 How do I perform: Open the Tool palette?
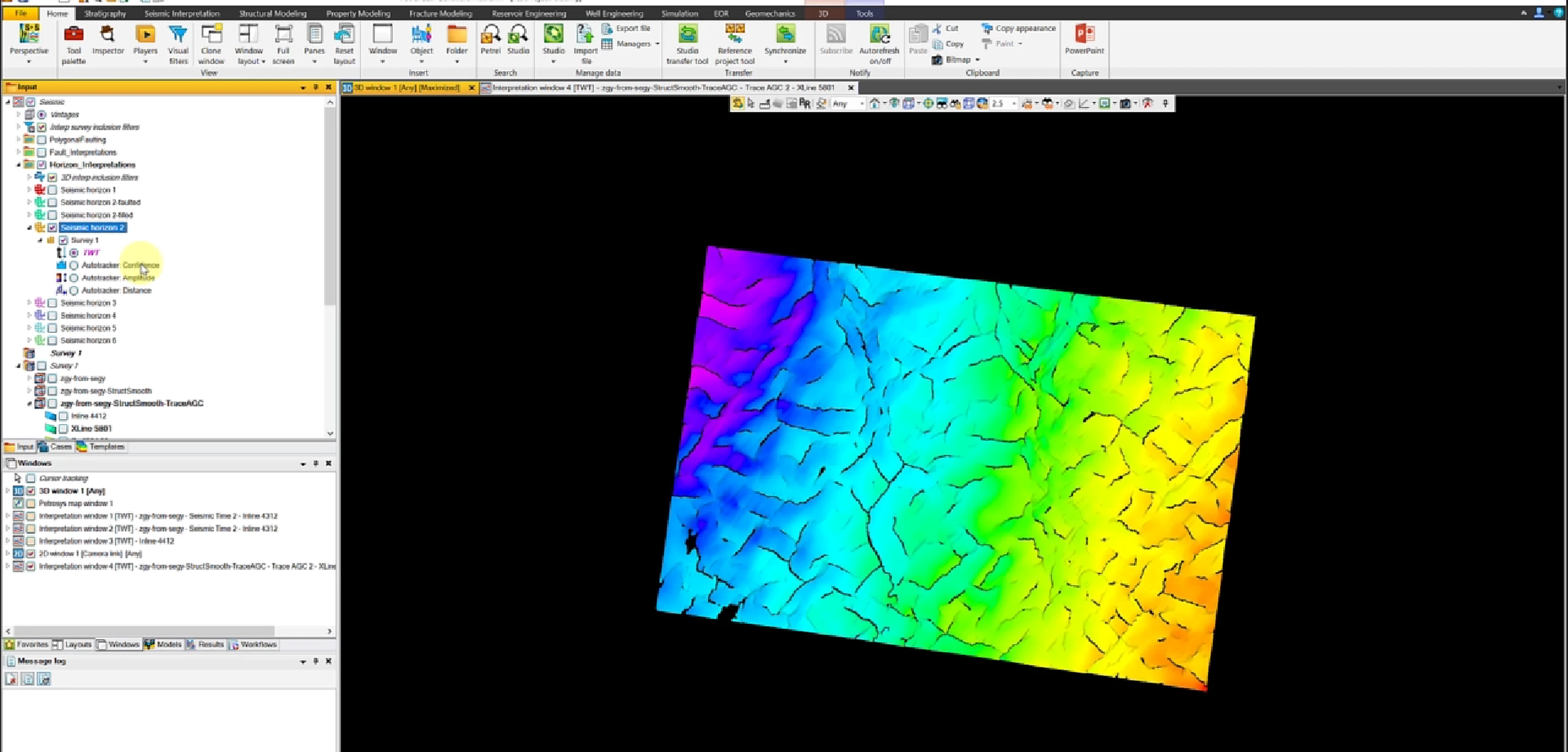(73, 44)
